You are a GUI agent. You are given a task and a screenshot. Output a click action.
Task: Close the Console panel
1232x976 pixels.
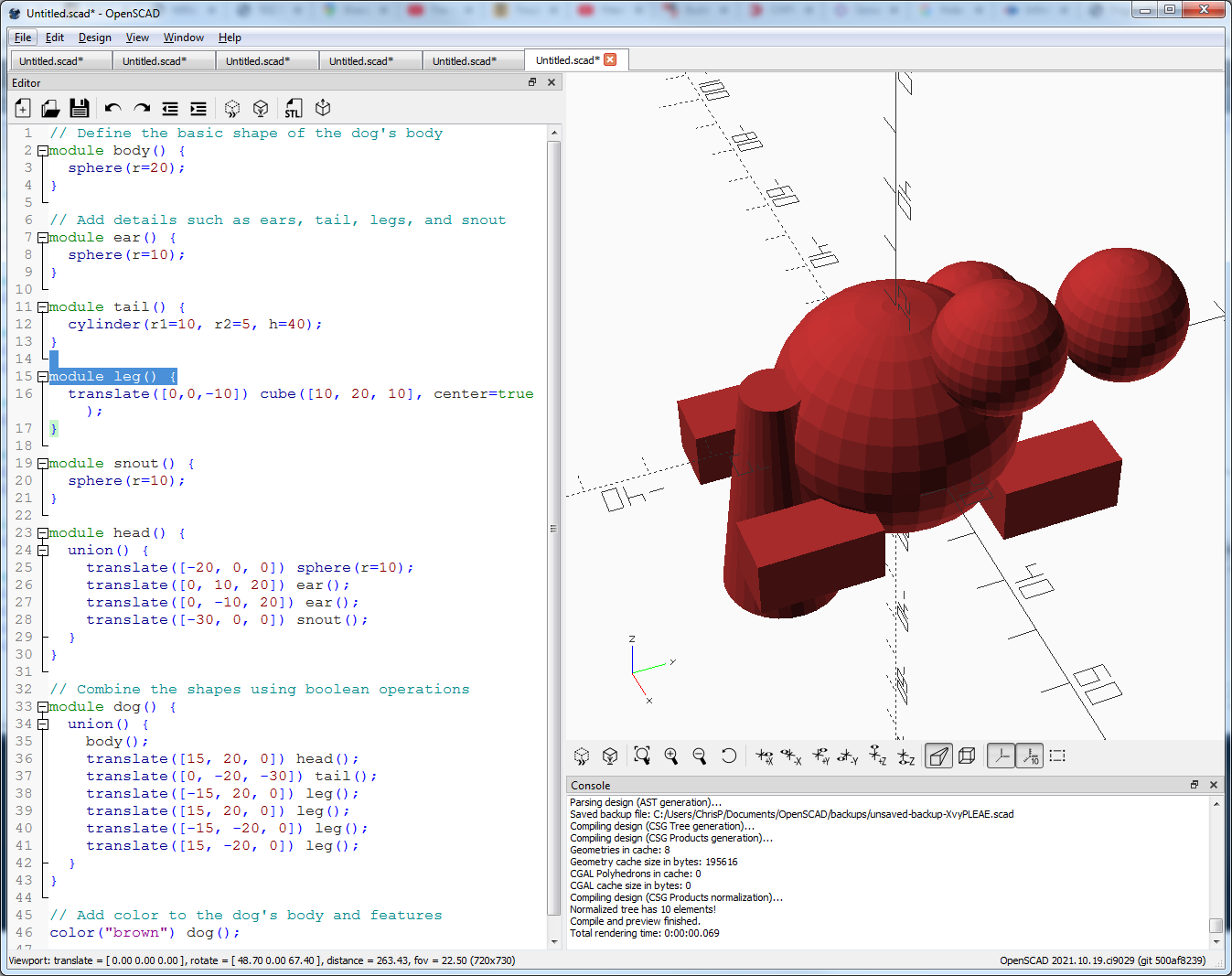pyautogui.click(x=1214, y=785)
